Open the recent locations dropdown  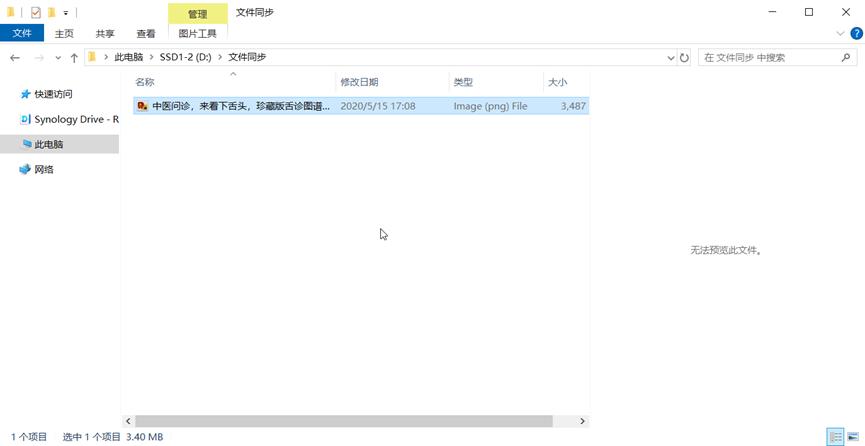tap(58, 57)
